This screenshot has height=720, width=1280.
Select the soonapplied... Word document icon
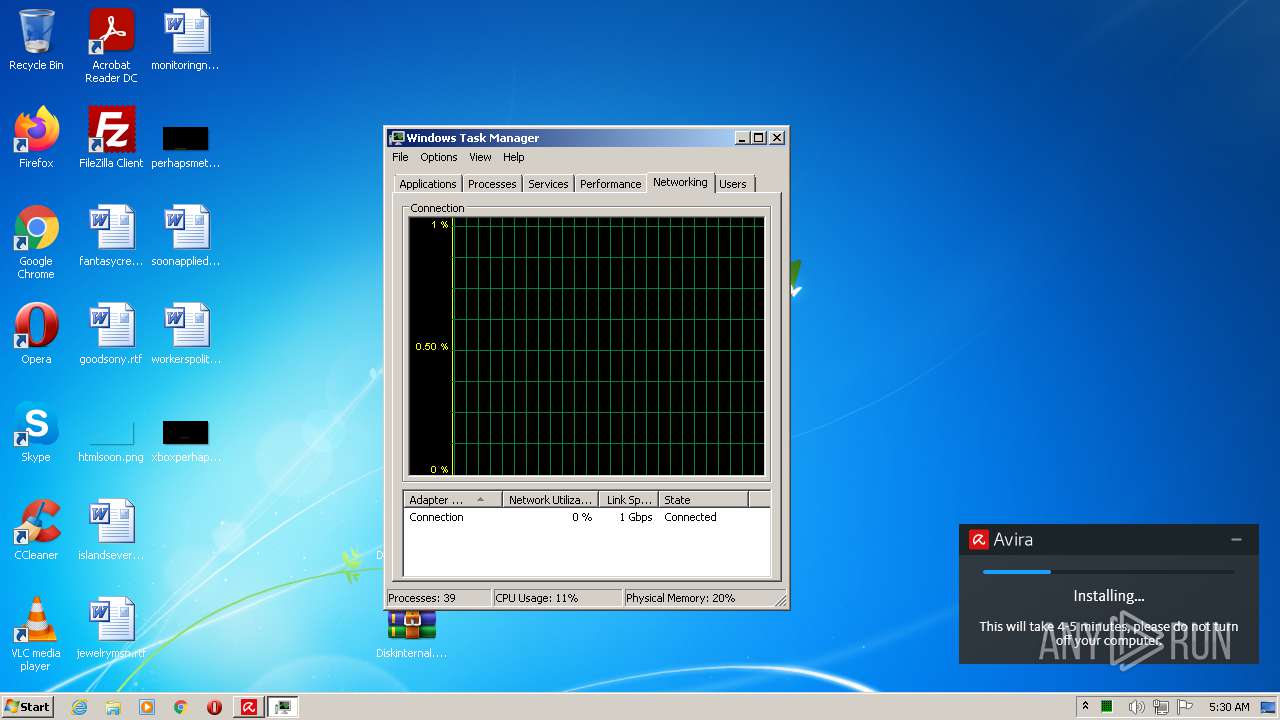coord(186,236)
